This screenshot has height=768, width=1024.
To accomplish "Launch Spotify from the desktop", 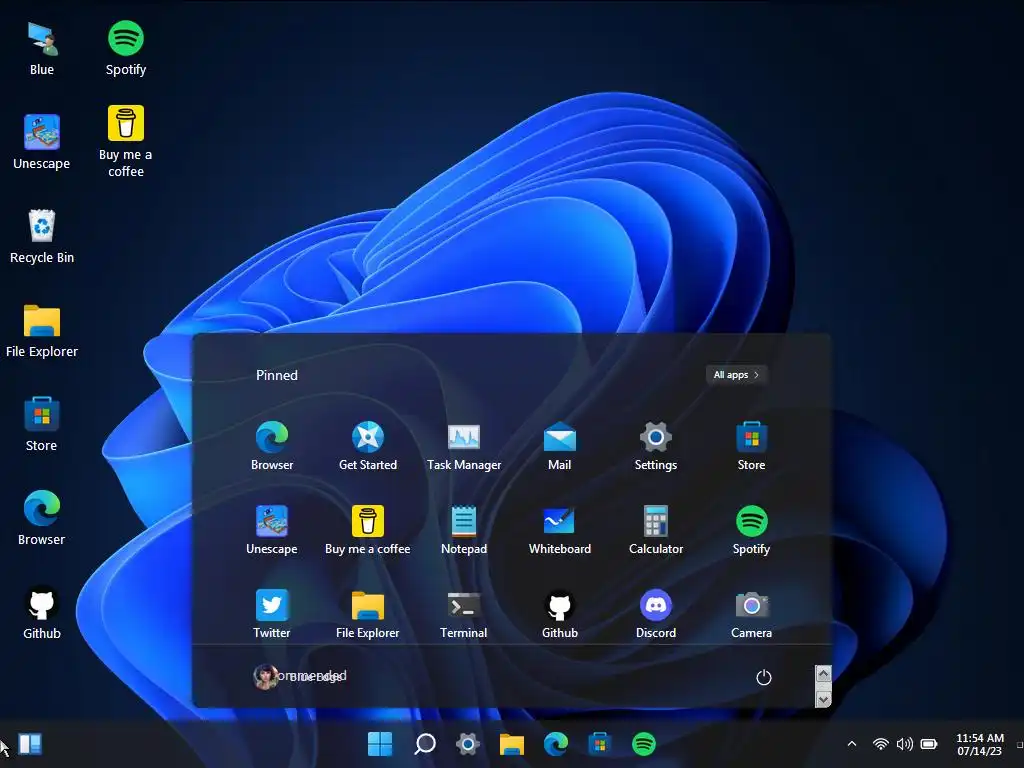I will (126, 49).
